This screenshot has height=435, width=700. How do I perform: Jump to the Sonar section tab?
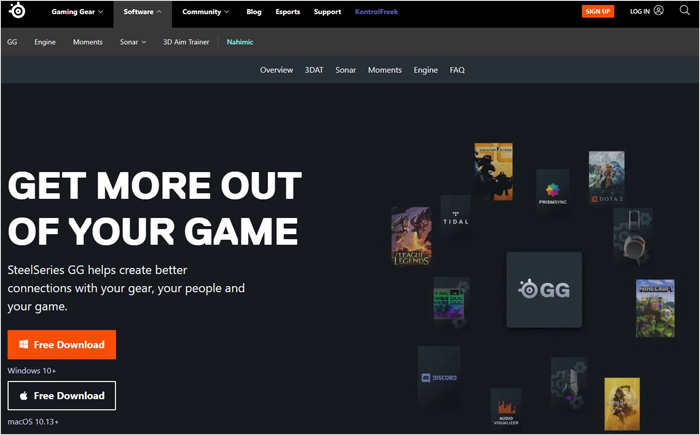click(346, 70)
